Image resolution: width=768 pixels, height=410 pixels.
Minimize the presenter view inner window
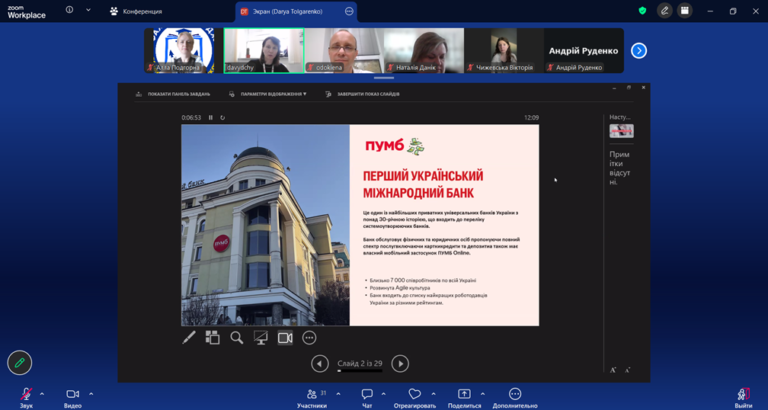(615, 88)
